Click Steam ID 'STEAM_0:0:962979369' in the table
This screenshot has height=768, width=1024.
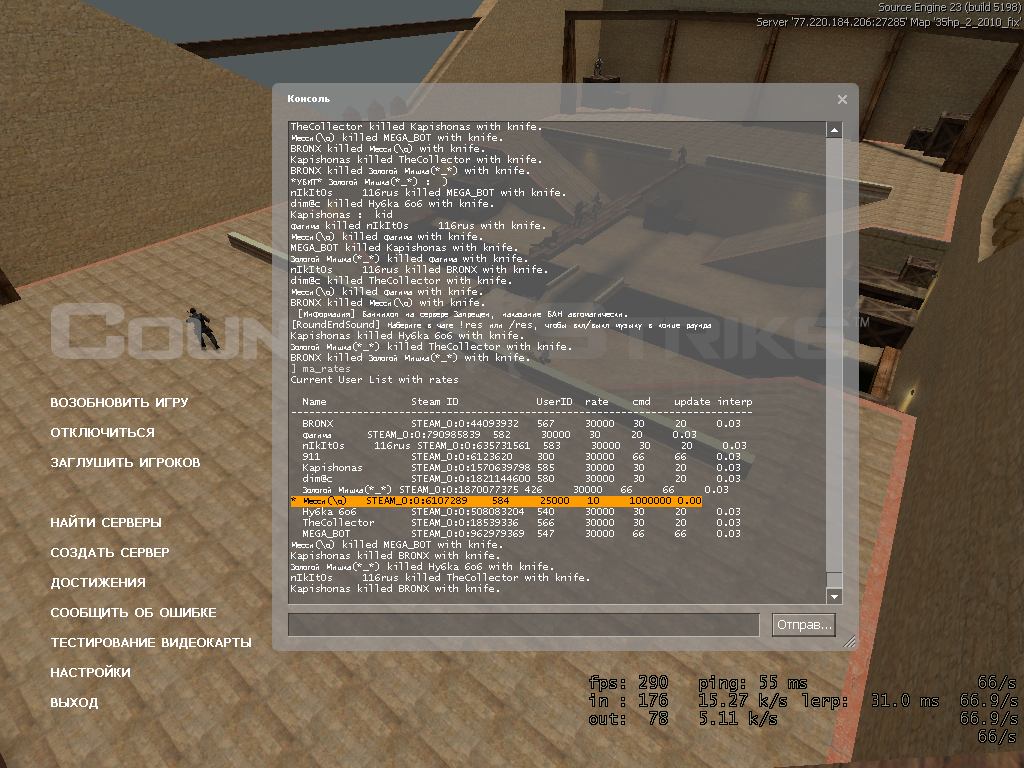point(468,534)
